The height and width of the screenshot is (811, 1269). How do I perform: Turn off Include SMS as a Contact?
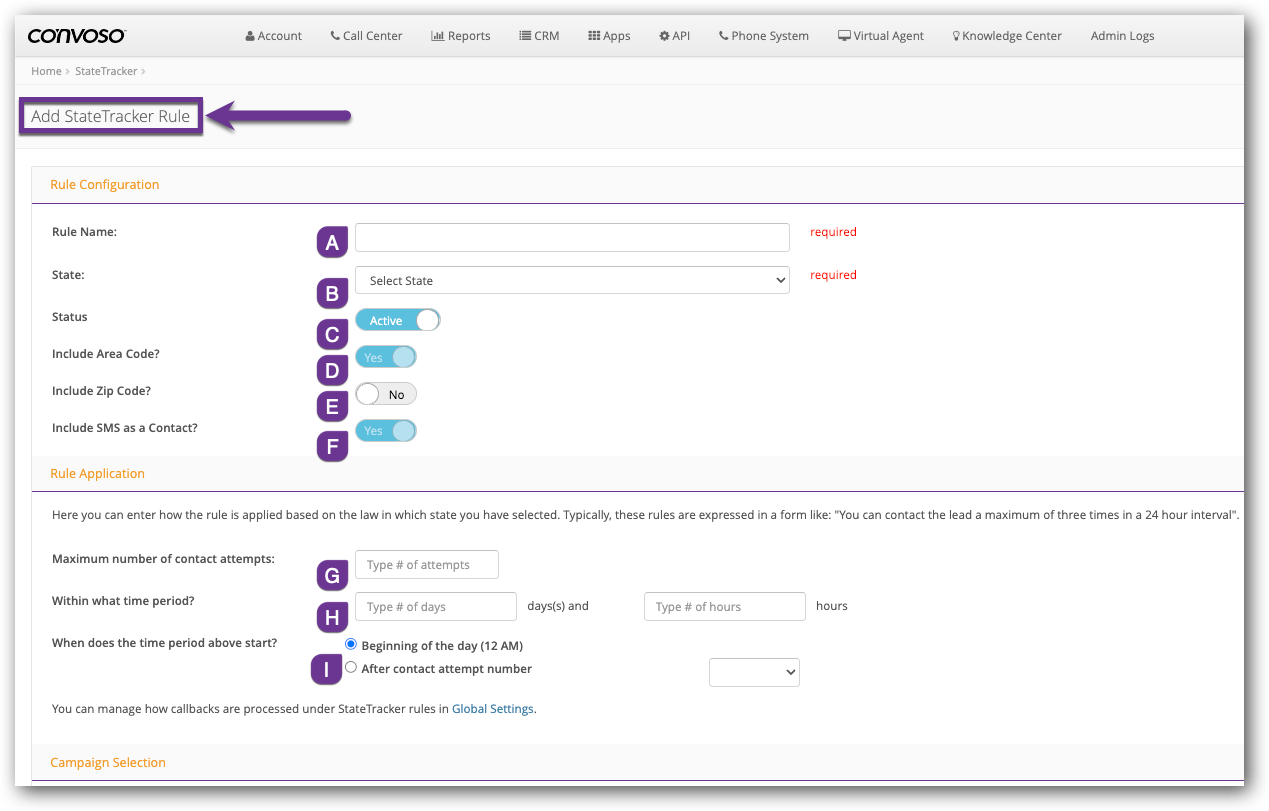click(x=386, y=431)
